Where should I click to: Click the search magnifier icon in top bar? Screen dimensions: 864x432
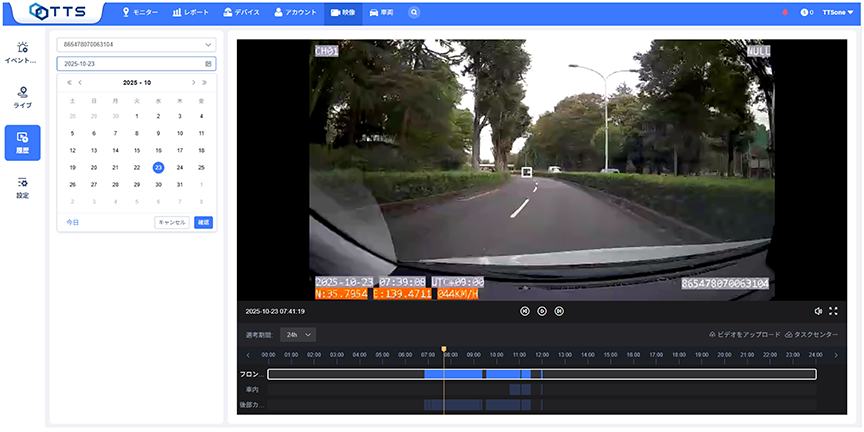click(x=414, y=13)
